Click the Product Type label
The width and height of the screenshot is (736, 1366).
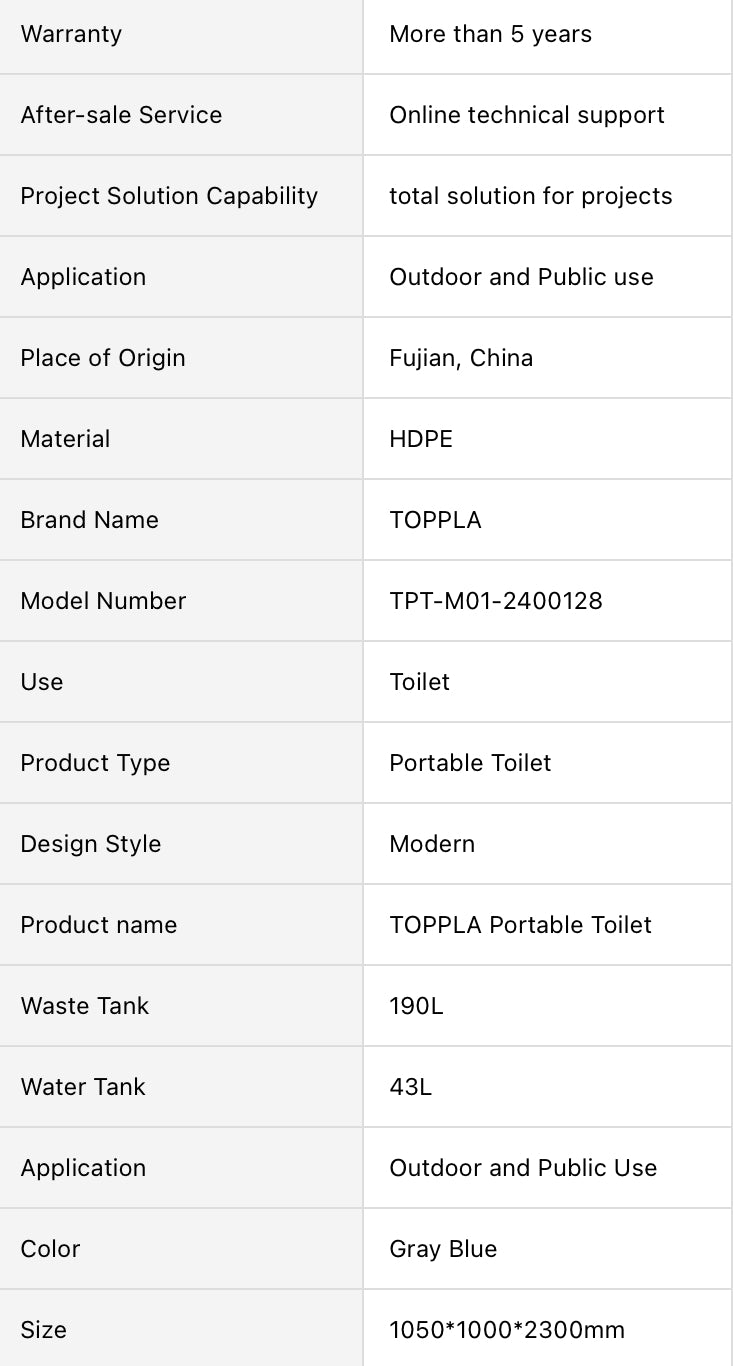pyautogui.click(x=95, y=763)
